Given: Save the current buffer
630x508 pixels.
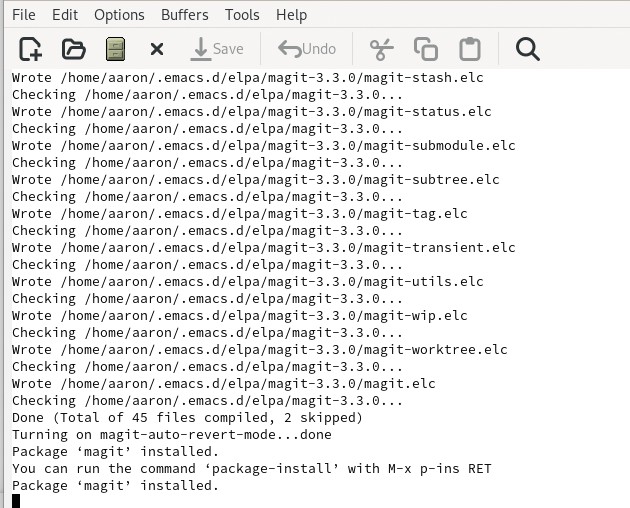Looking at the screenshot, I should (x=217, y=49).
